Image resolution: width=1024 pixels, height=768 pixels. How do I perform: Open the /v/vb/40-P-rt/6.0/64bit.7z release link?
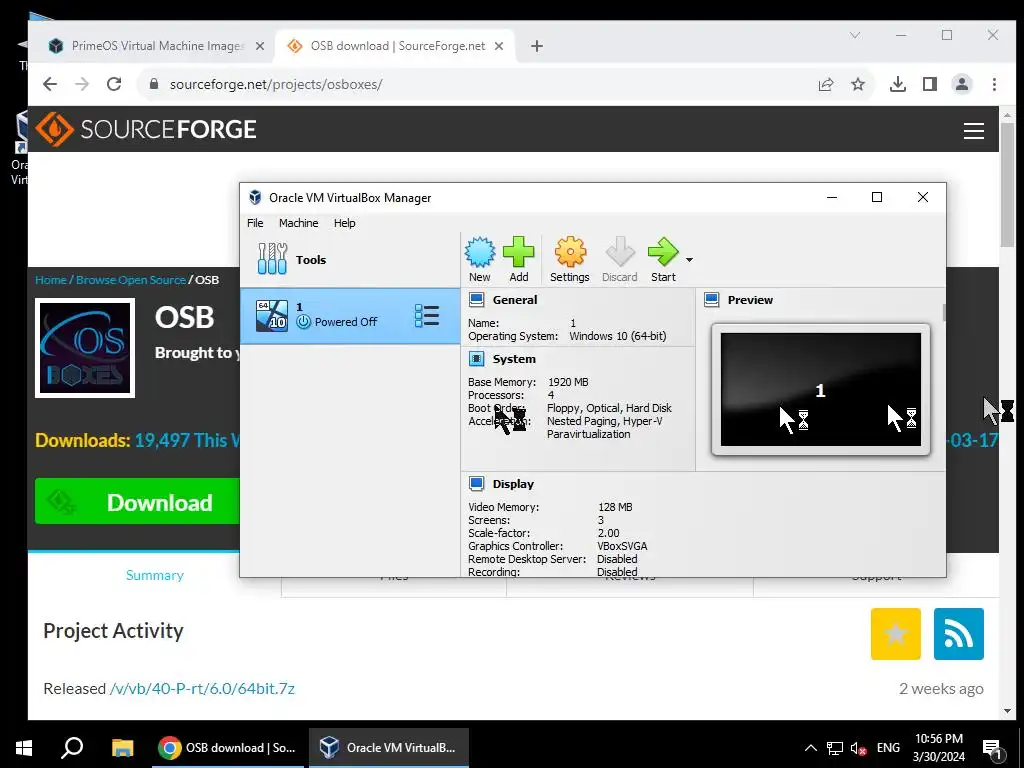pyautogui.click(x=202, y=688)
